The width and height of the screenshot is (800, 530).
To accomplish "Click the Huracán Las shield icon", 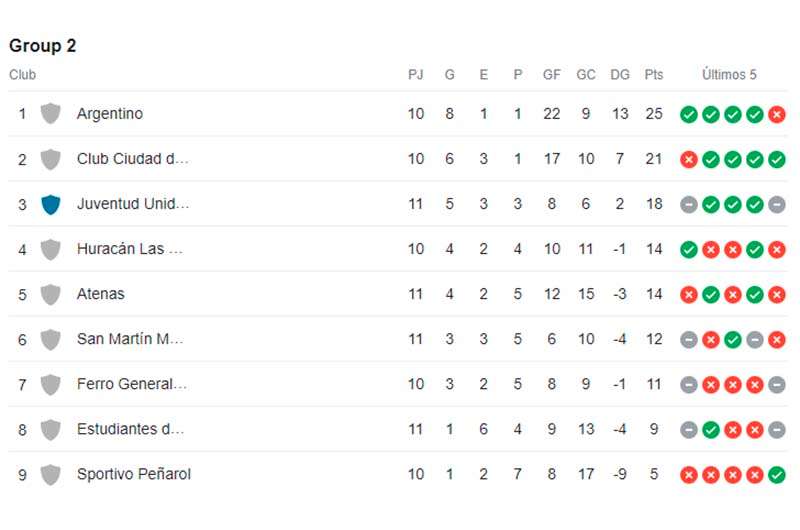I will tap(51, 249).
